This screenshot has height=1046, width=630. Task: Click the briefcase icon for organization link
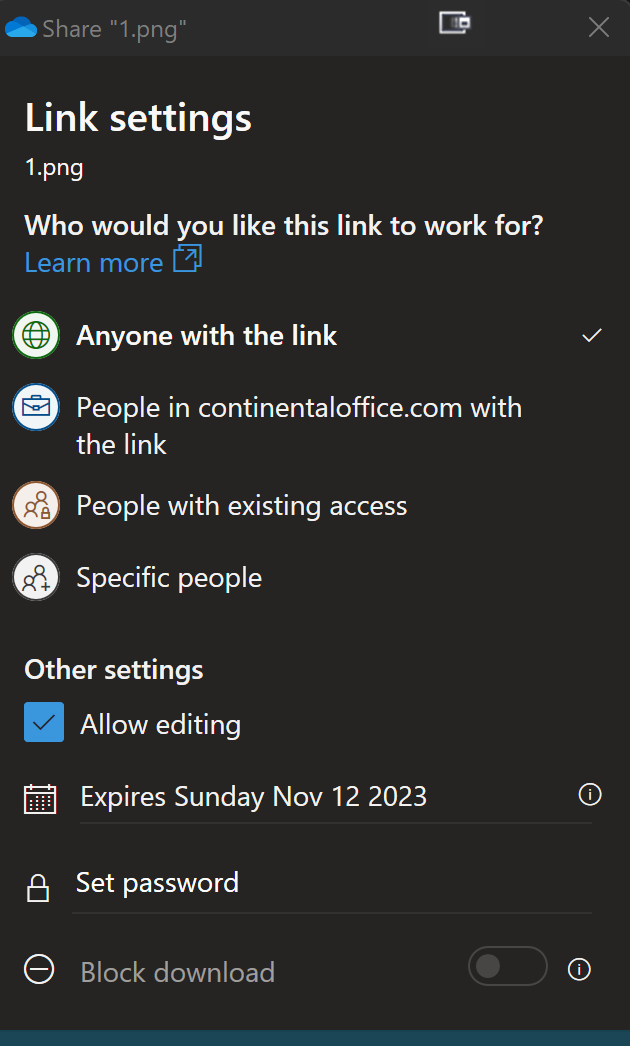36,408
